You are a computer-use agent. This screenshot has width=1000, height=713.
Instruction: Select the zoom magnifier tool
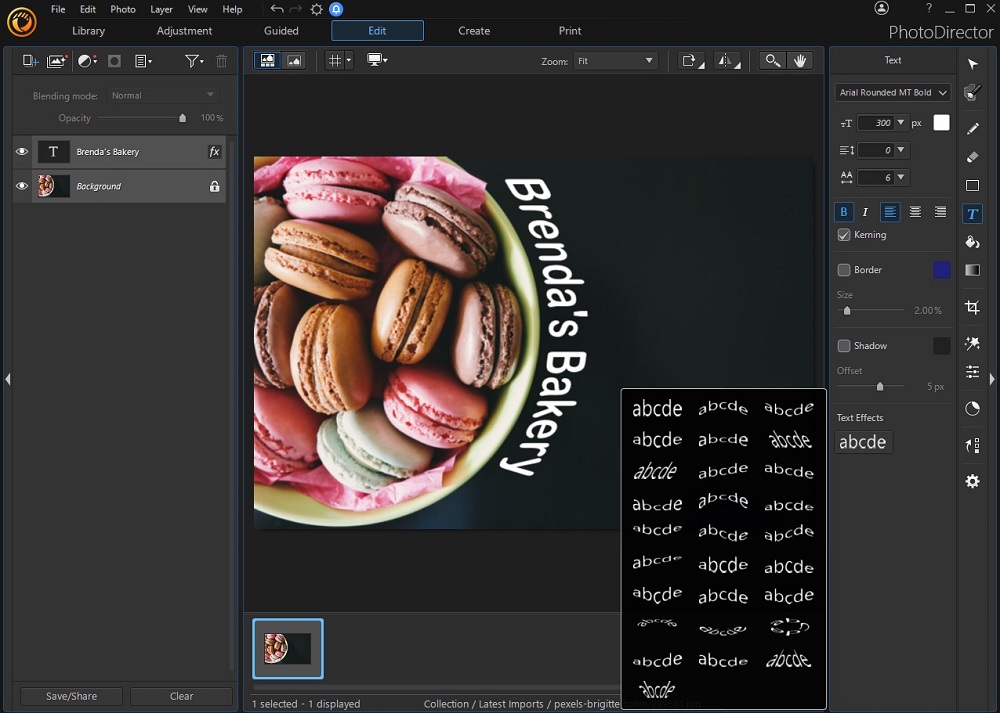771,60
